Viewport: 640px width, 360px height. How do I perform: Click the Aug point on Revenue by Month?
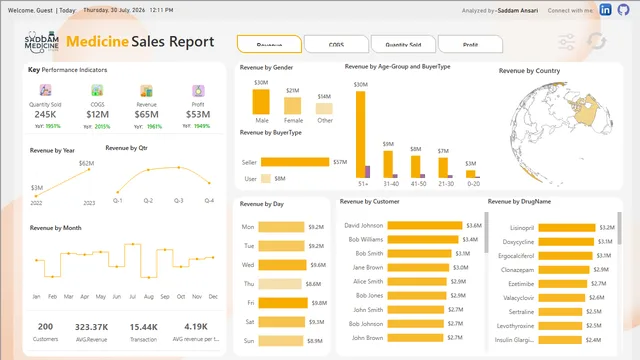149,278
